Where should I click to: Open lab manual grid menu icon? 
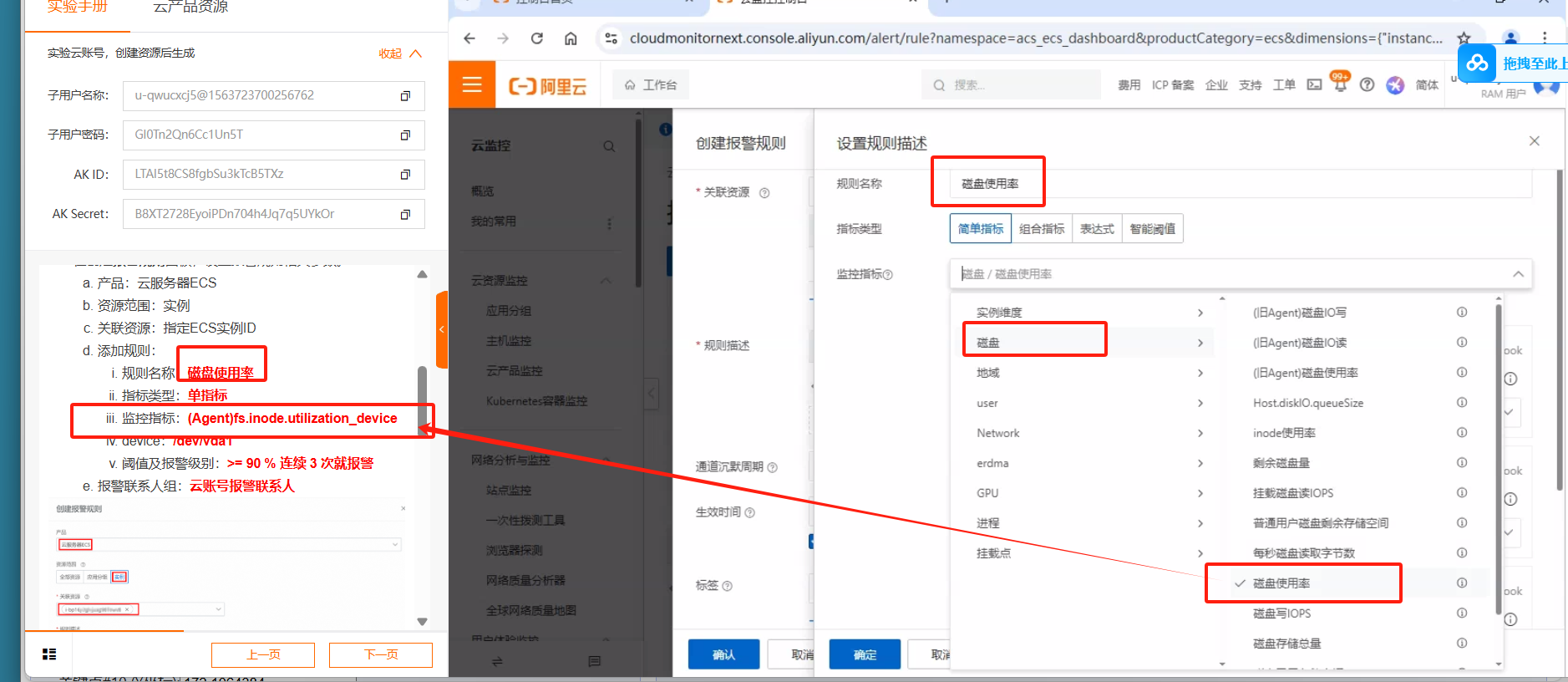click(x=49, y=654)
